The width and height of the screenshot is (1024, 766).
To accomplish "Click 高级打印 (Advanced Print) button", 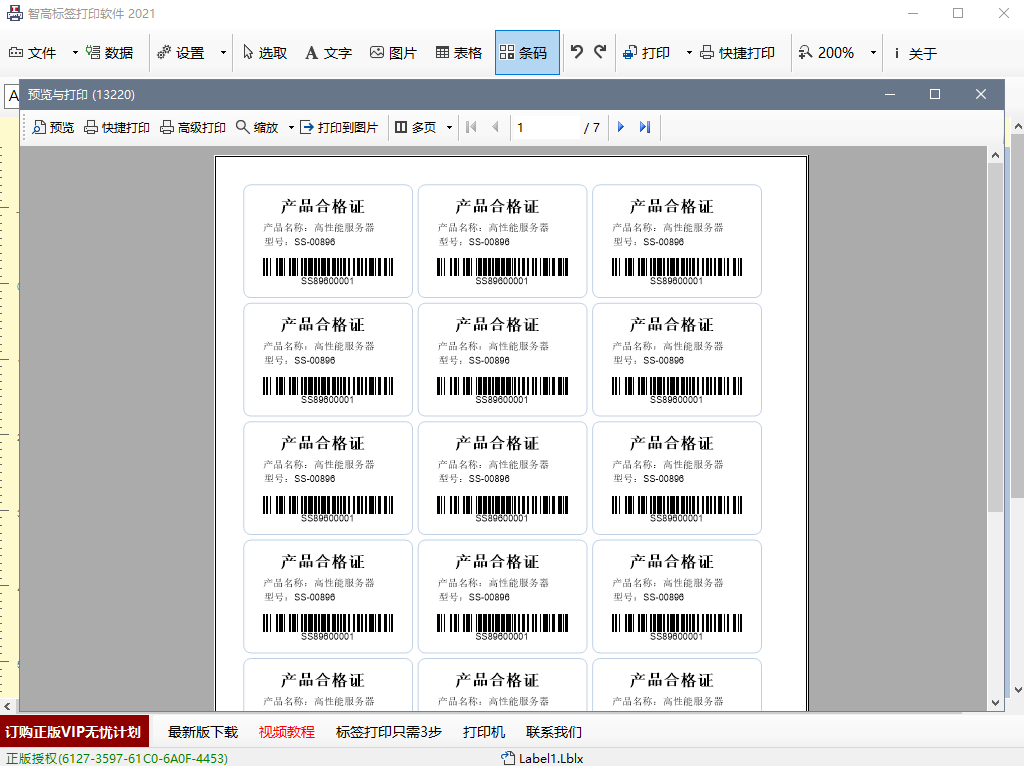I will (x=193, y=127).
